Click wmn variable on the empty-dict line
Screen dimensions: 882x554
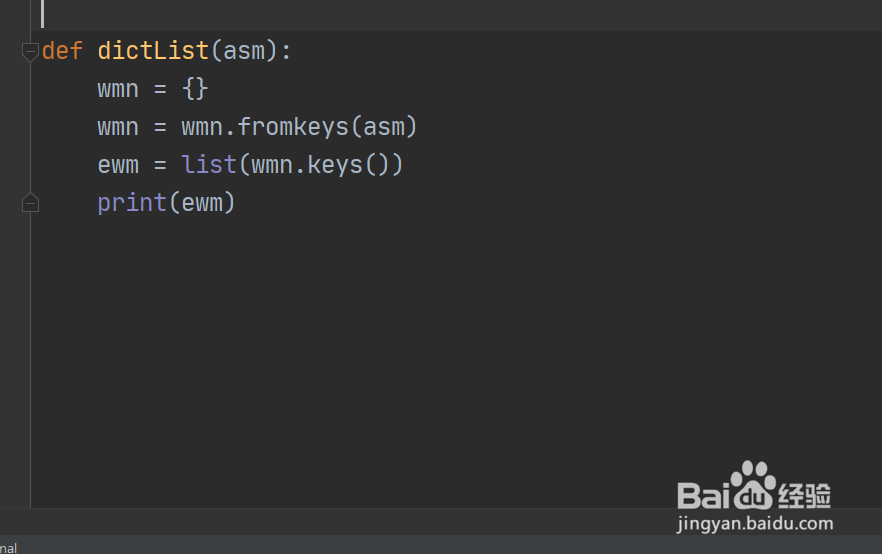click(x=118, y=89)
